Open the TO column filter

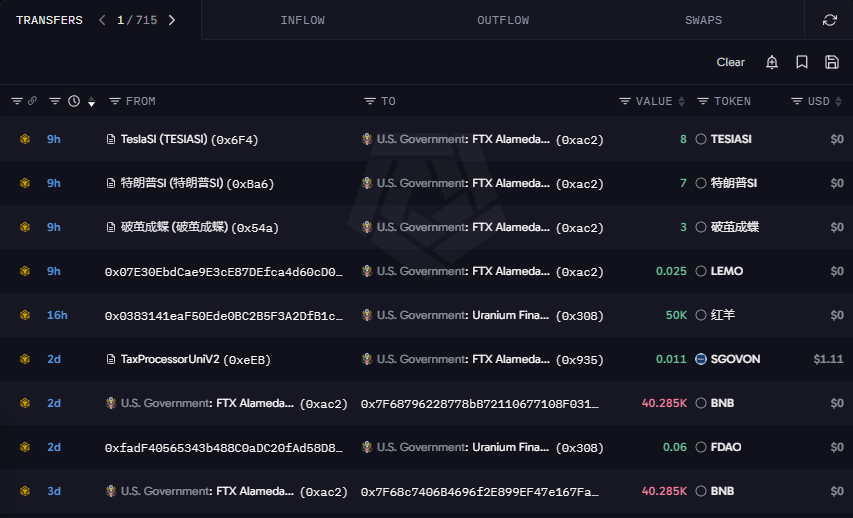tap(369, 101)
